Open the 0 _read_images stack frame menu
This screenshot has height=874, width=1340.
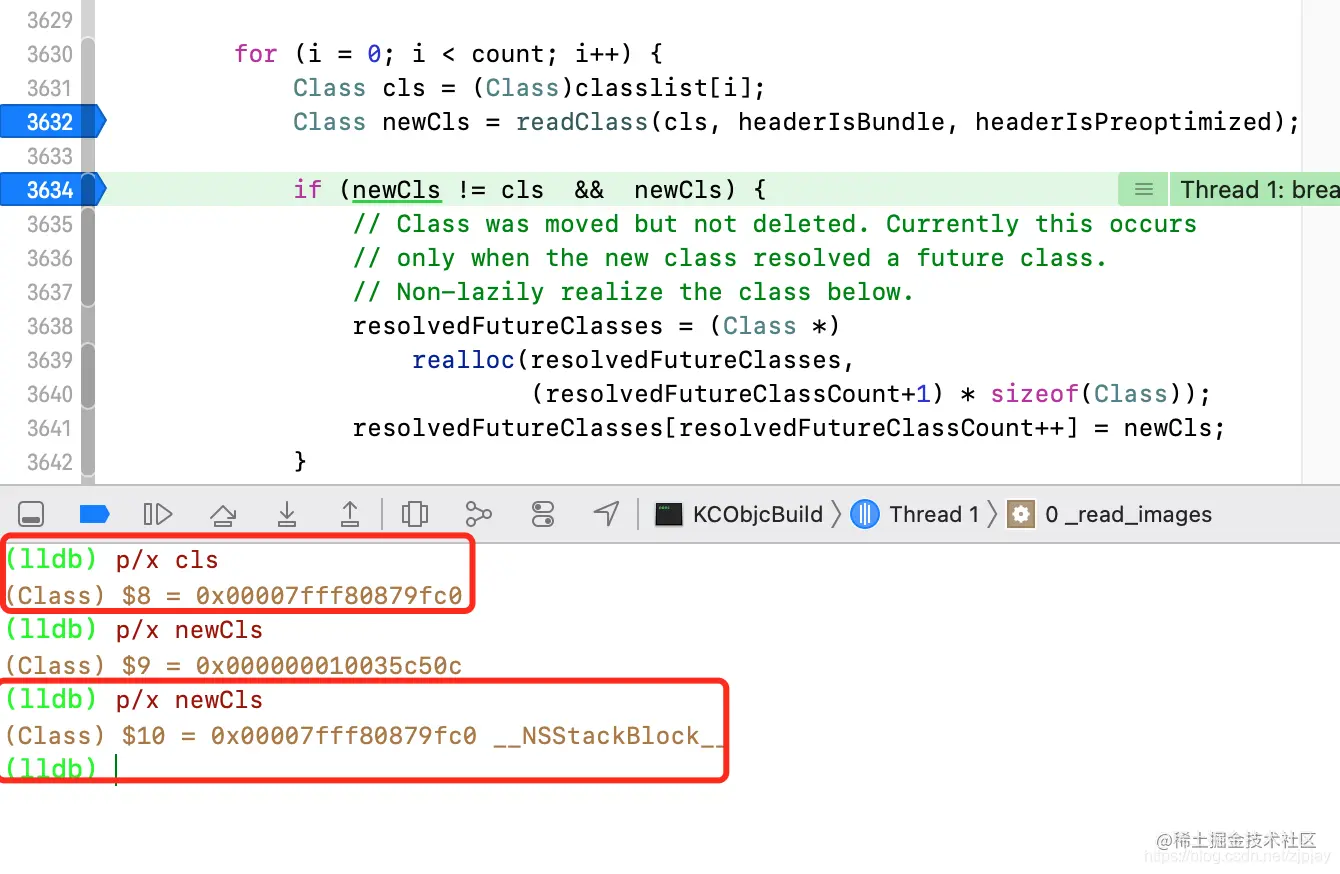(x=1128, y=515)
